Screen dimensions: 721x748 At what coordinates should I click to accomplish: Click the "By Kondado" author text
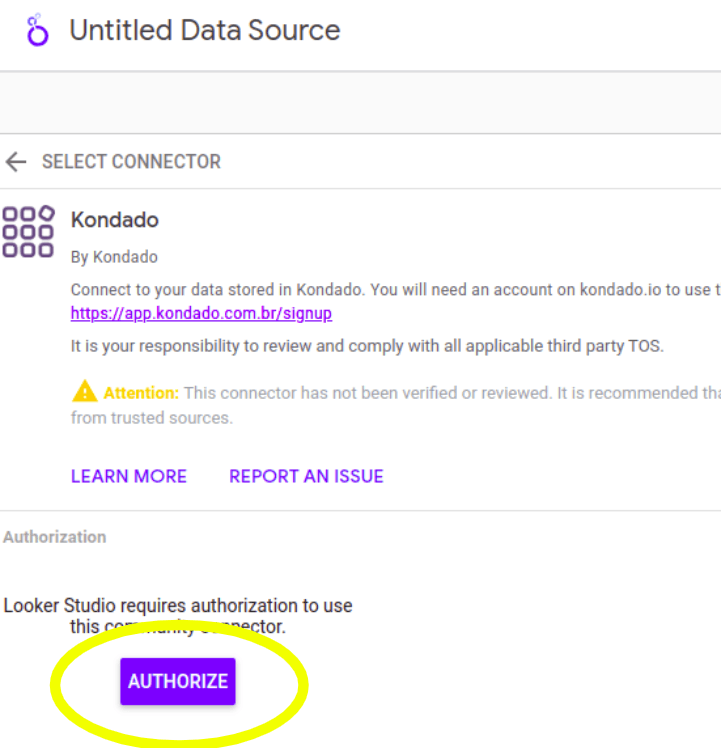(x=114, y=257)
